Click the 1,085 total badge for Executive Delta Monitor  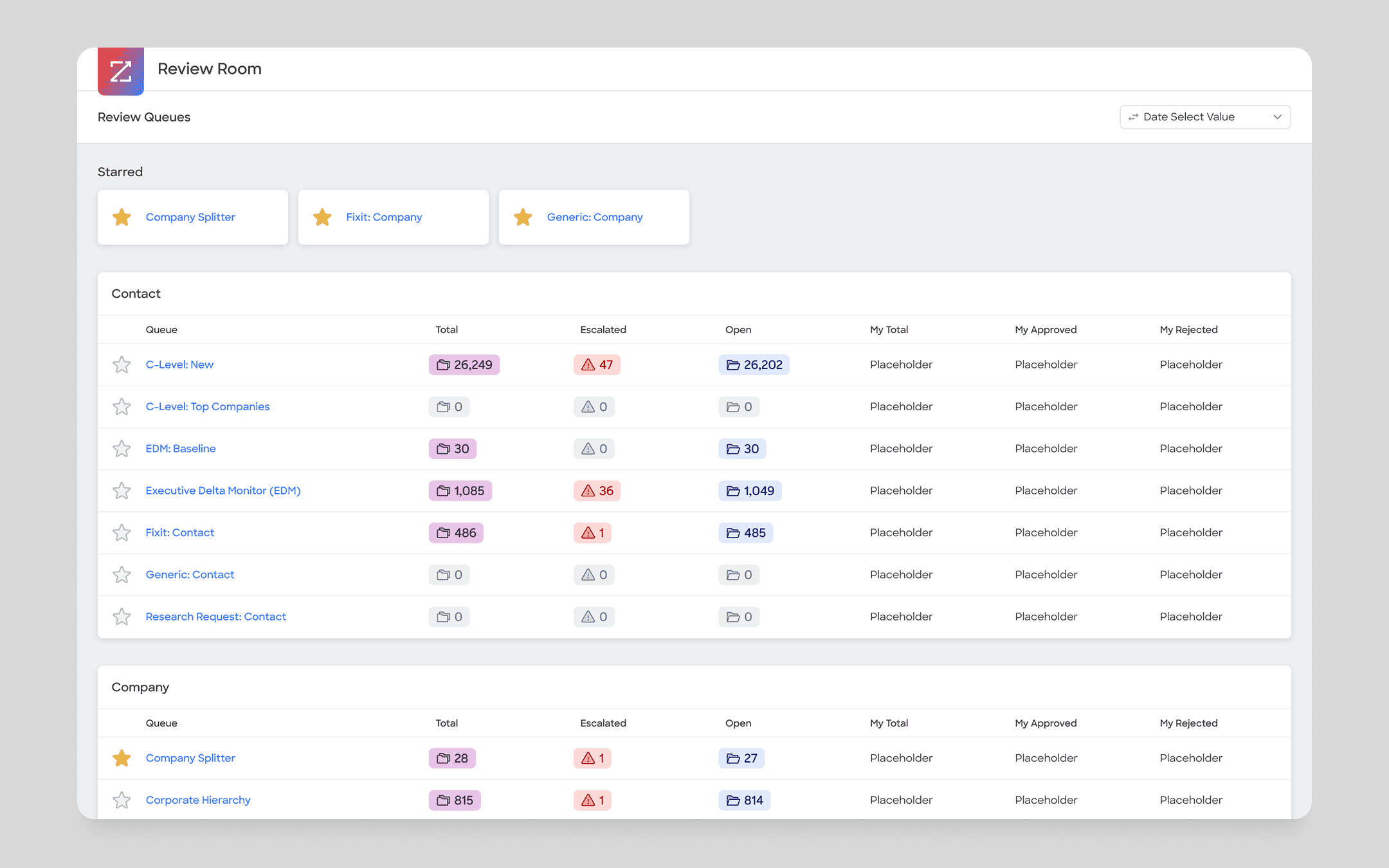tap(460, 491)
